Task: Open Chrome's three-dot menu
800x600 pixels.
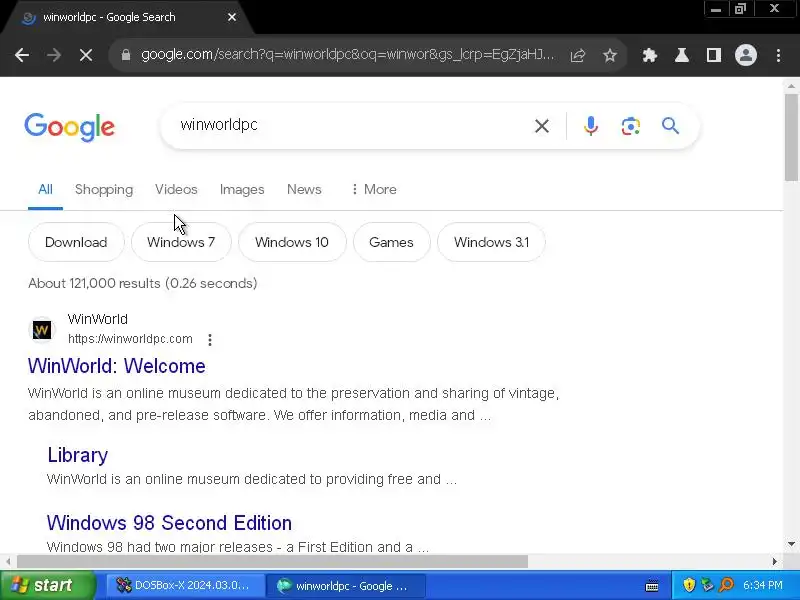Action: [778, 55]
